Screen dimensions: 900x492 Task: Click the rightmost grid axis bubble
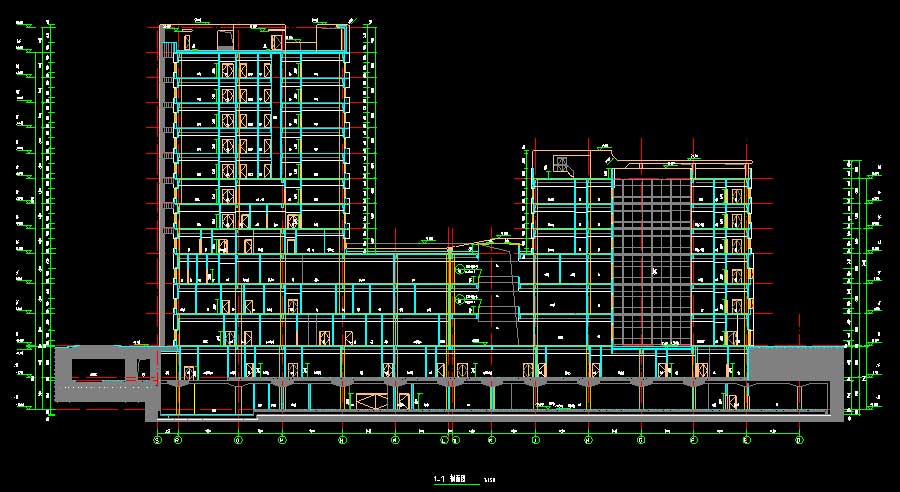point(798,439)
